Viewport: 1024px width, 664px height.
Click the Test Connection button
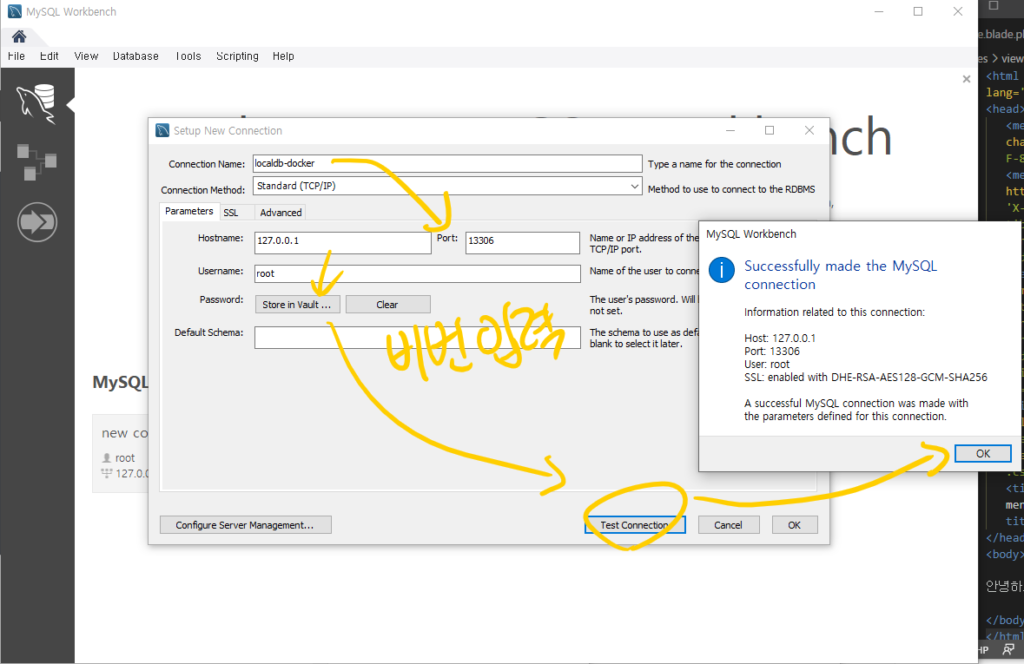635,525
